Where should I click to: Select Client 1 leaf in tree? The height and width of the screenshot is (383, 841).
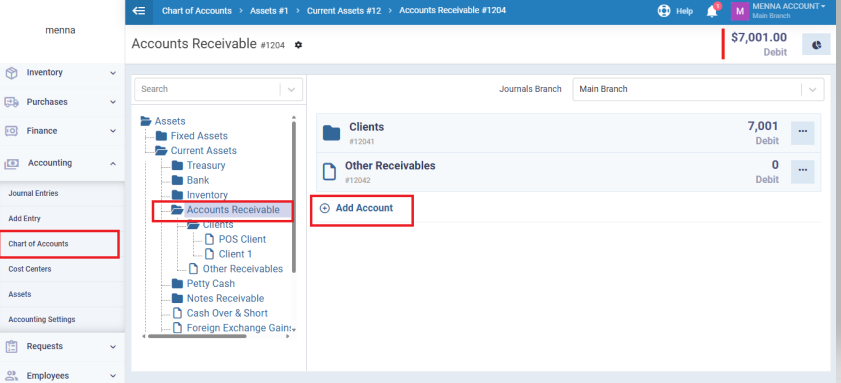(235, 254)
